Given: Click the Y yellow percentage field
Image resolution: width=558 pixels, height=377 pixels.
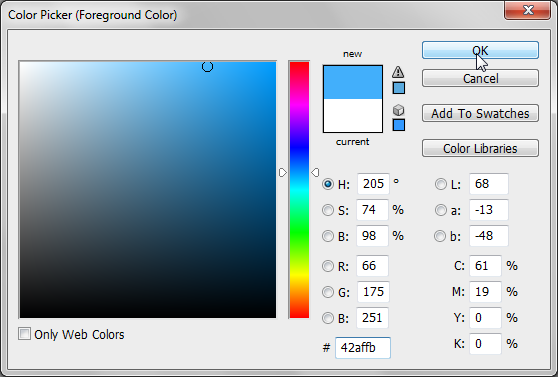Looking at the screenshot, I should coord(485,318).
